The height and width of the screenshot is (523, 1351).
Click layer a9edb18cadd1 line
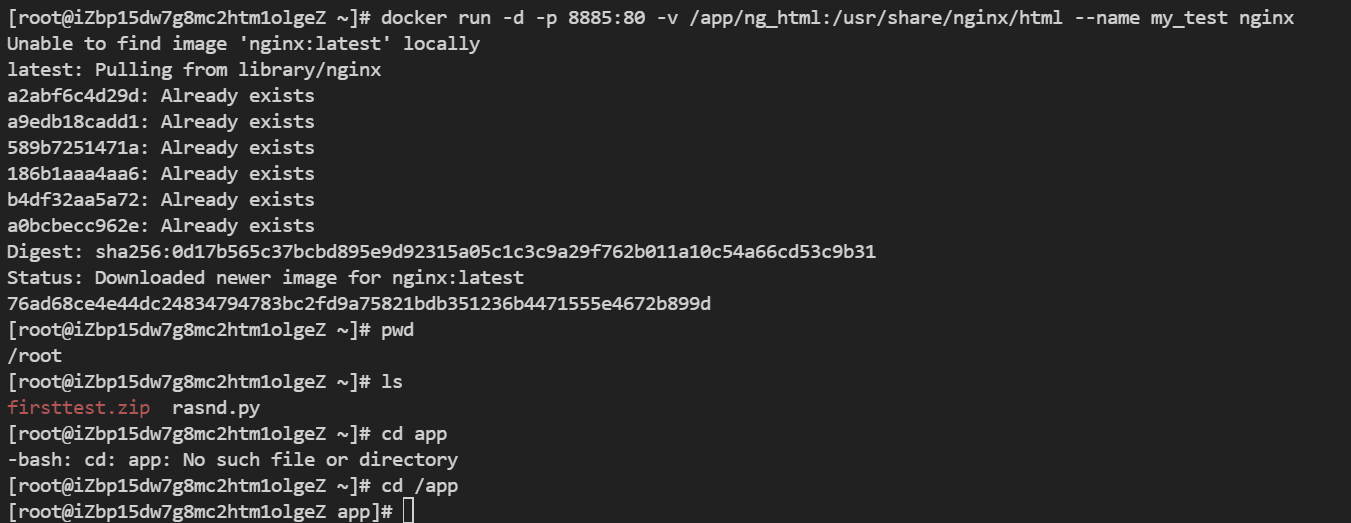tap(160, 121)
